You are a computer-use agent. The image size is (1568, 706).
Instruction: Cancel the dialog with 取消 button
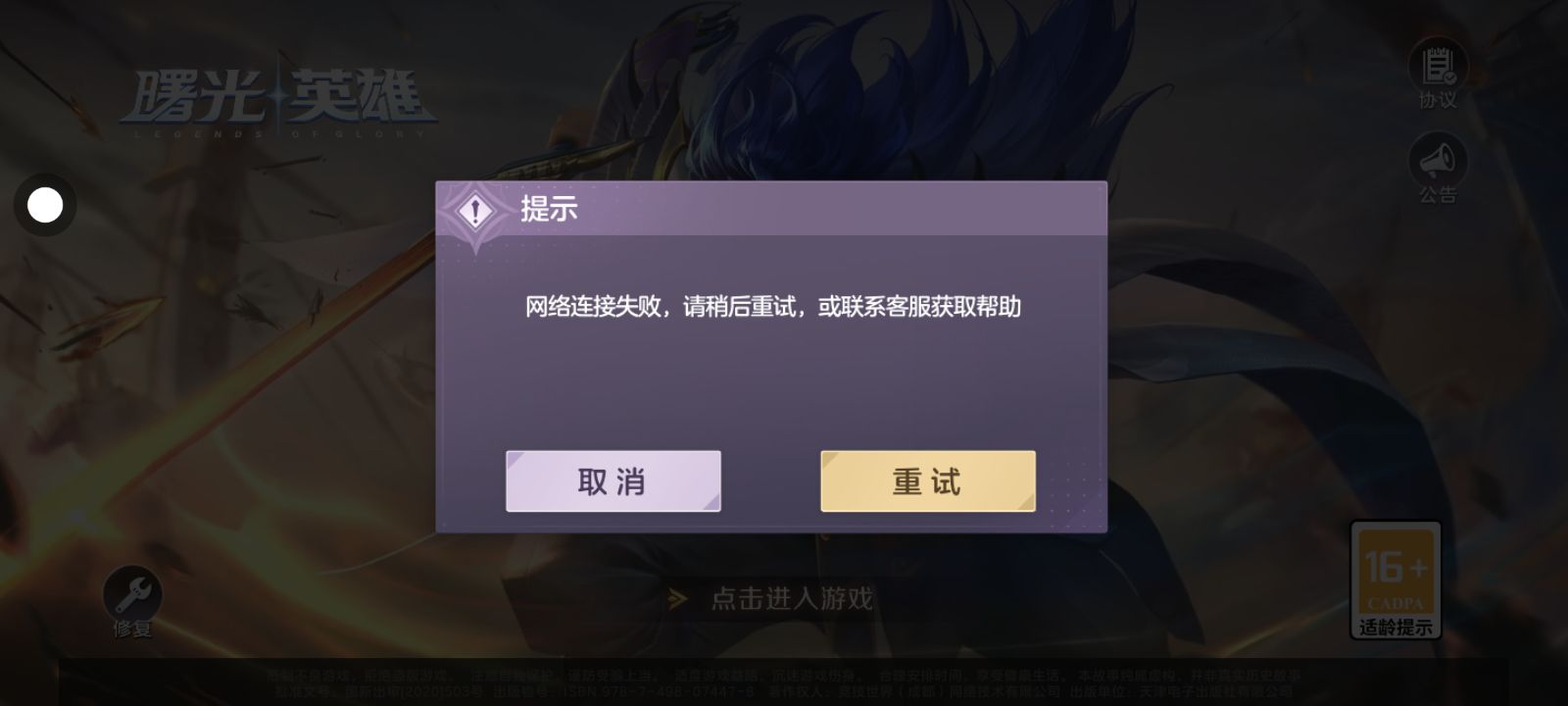point(613,481)
